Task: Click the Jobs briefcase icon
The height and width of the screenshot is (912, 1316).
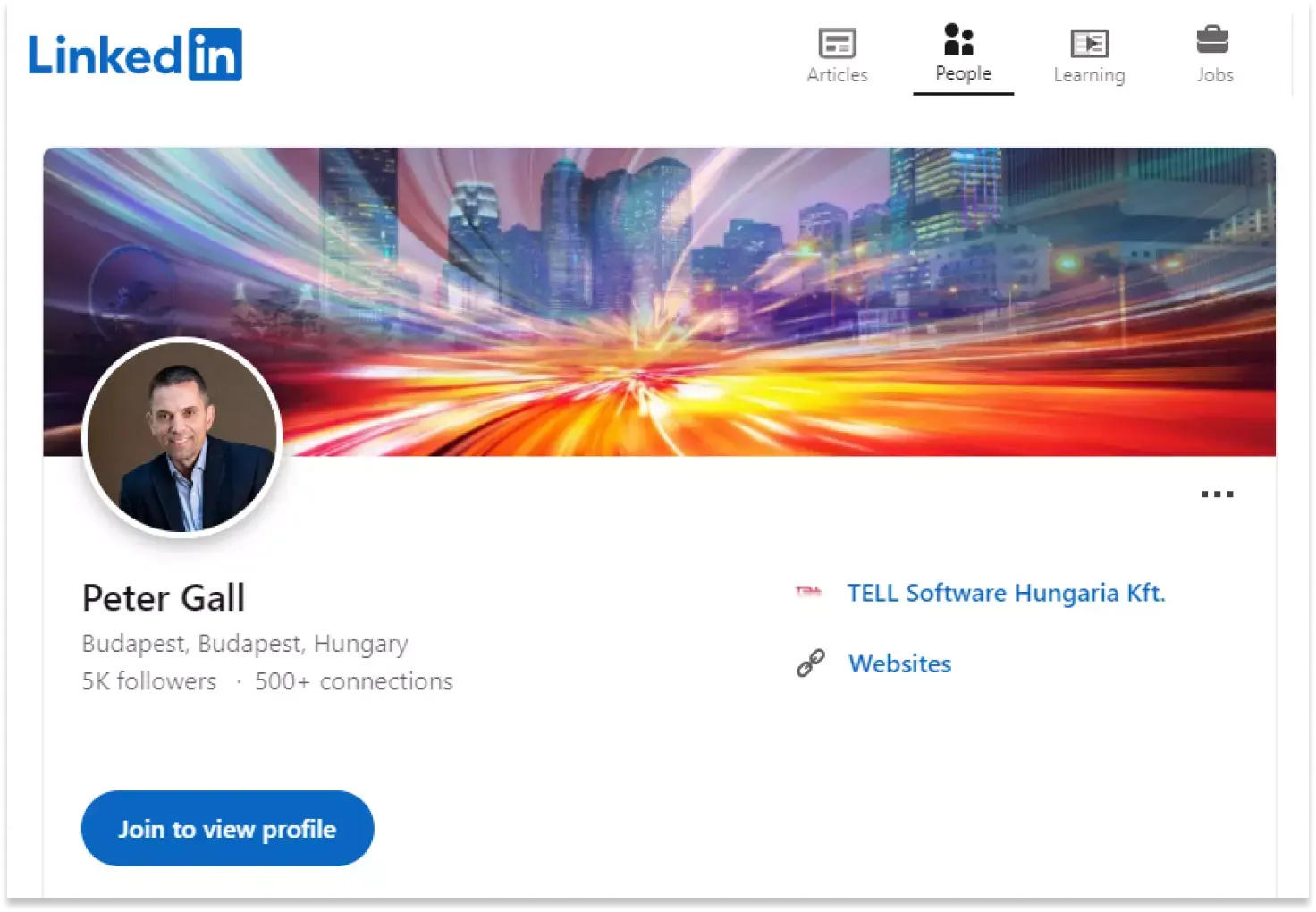Action: pos(1214,38)
